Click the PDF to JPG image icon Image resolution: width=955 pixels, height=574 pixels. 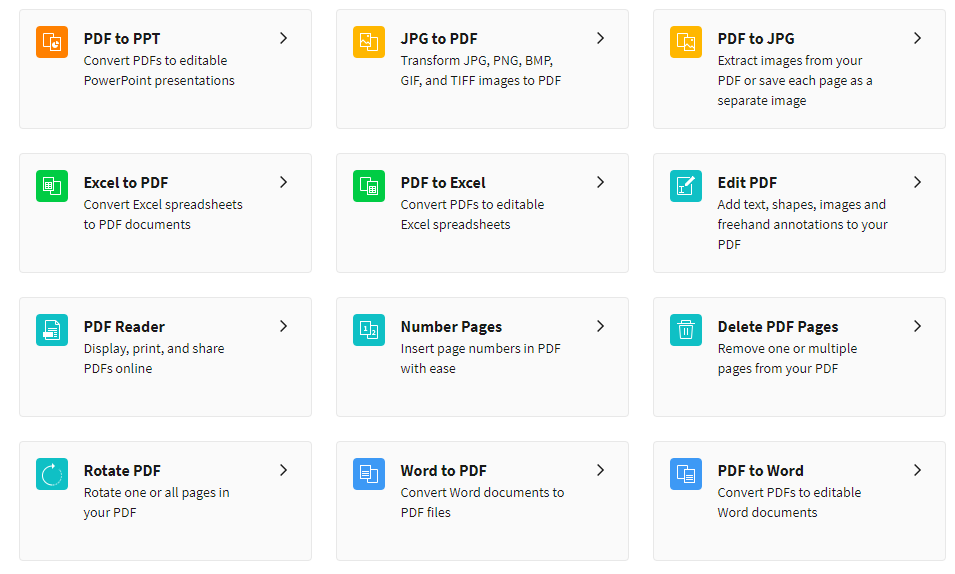click(686, 42)
